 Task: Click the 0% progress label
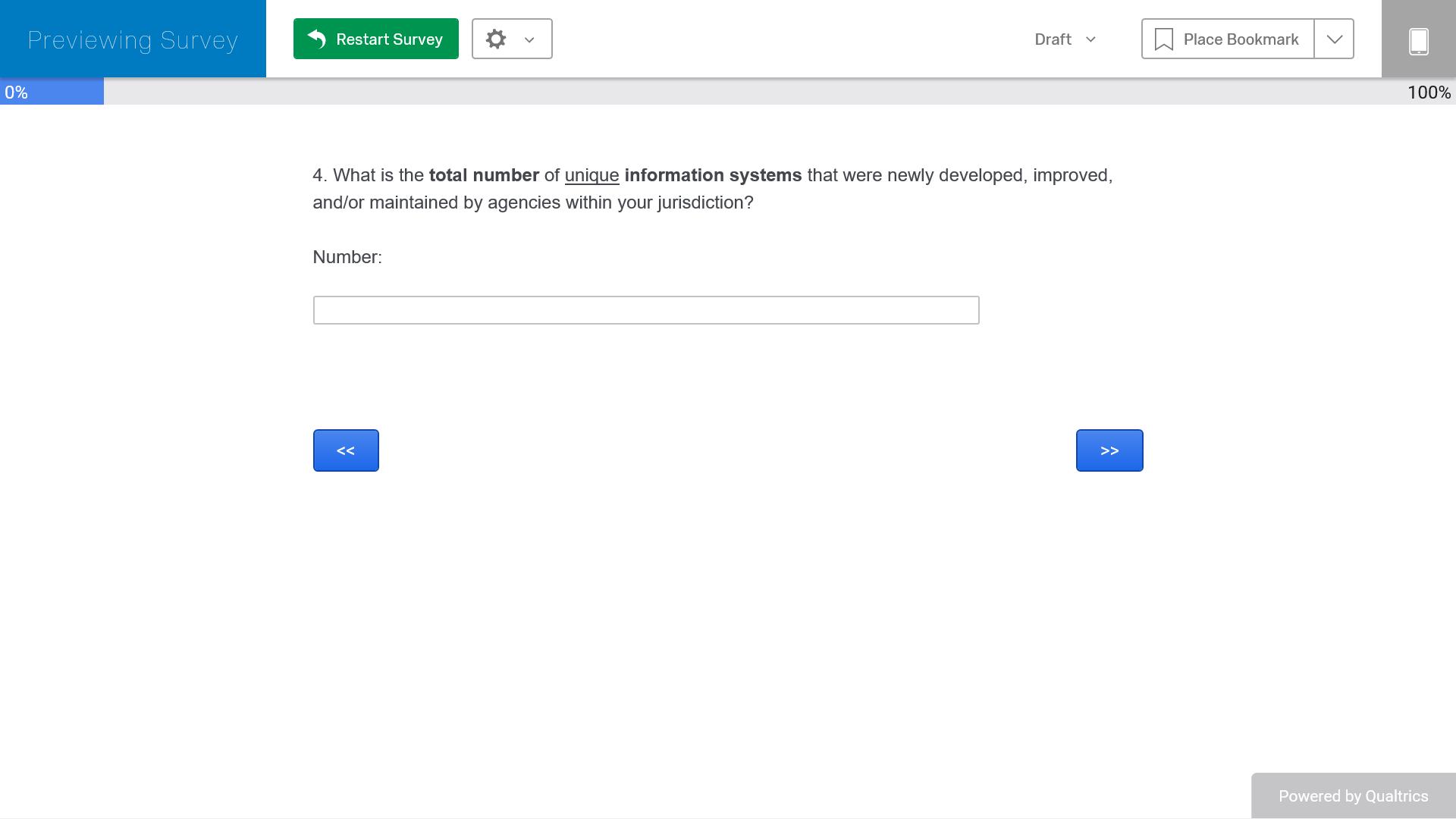tap(16, 93)
